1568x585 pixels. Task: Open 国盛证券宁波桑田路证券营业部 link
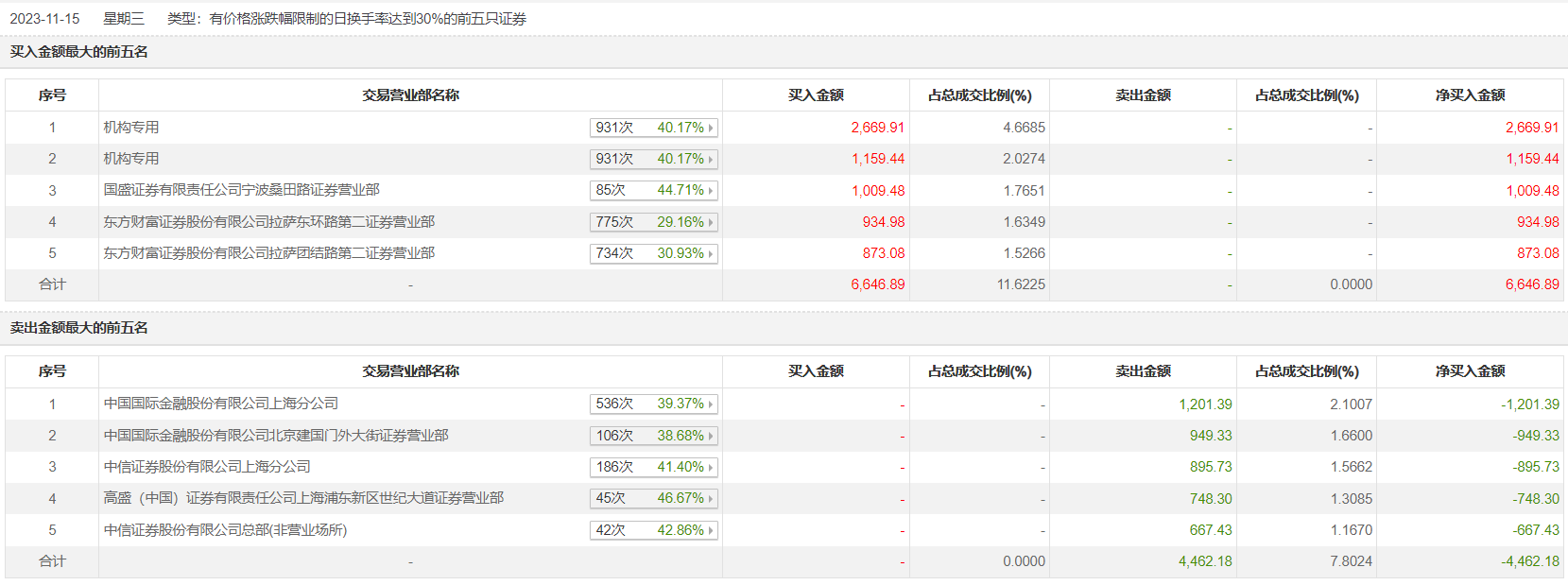[x=241, y=190]
